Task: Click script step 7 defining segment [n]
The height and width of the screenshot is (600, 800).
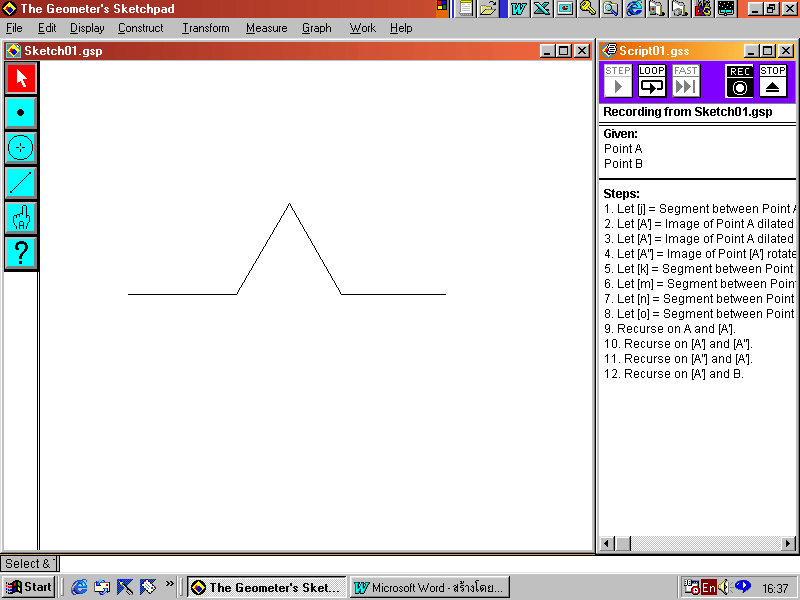Action: (x=699, y=299)
